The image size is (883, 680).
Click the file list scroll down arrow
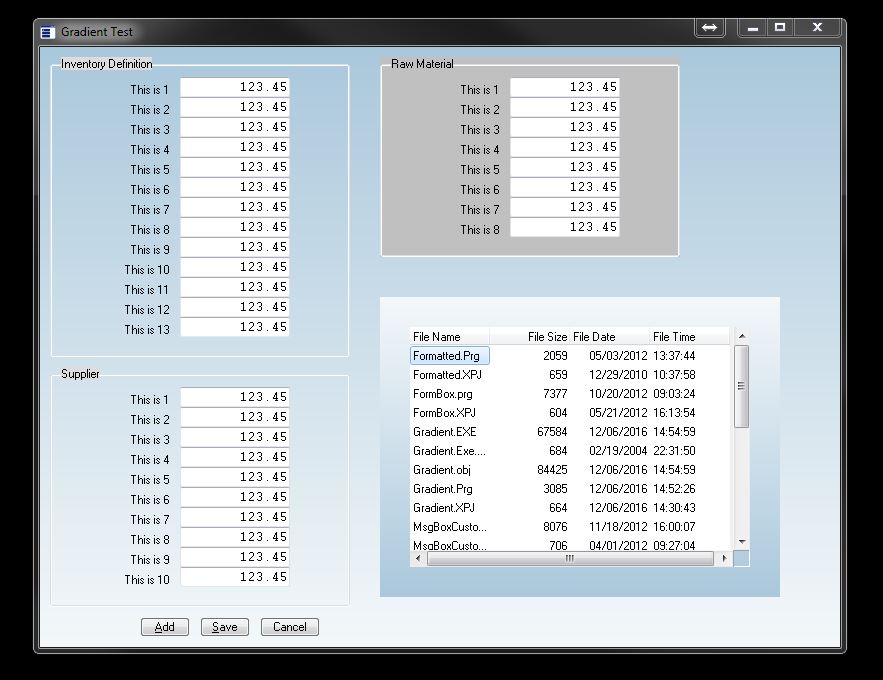pyautogui.click(x=741, y=542)
